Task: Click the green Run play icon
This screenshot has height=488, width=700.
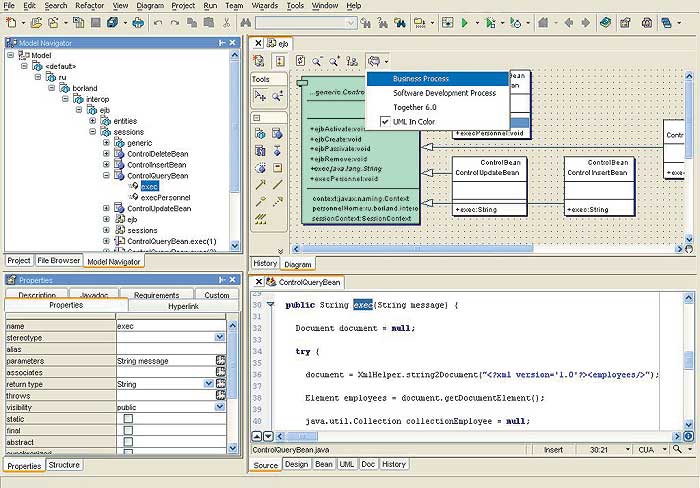Action: pyautogui.click(x=464, y=22)
